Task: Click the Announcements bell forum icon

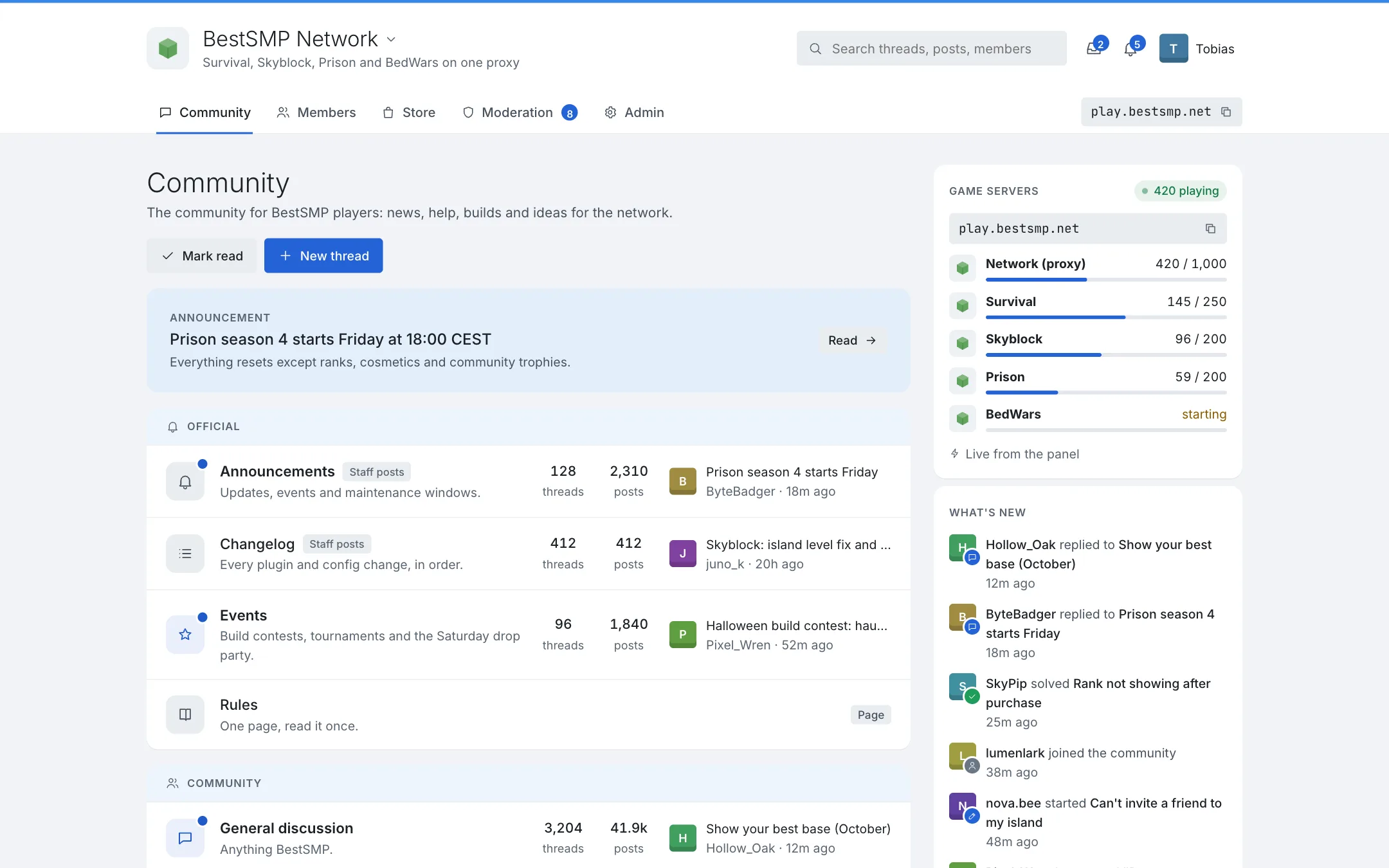Action: tap(185, 482)
